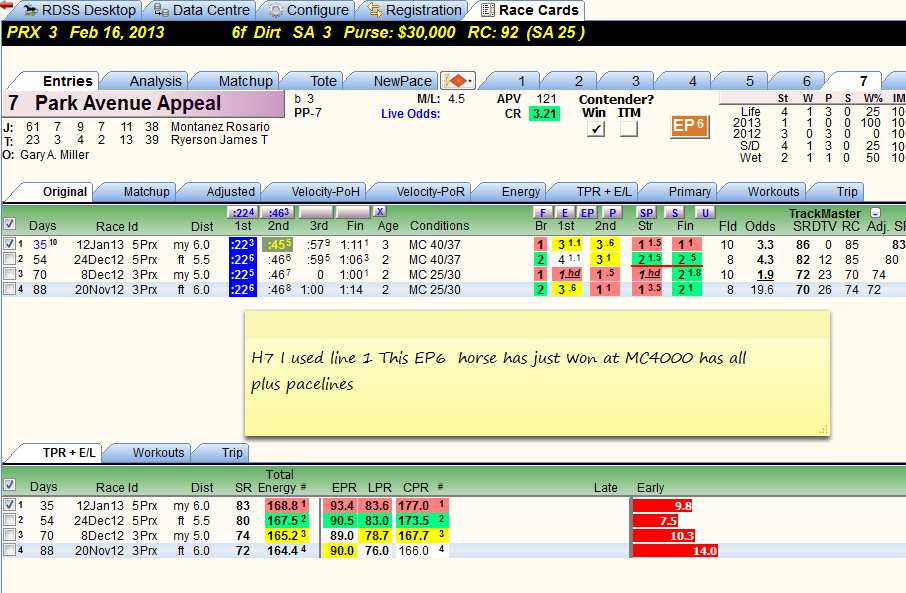The width and height of the screenshot is (906, 593).
Task: Click the P running-style filter button
Action: (x=612, y=213)
